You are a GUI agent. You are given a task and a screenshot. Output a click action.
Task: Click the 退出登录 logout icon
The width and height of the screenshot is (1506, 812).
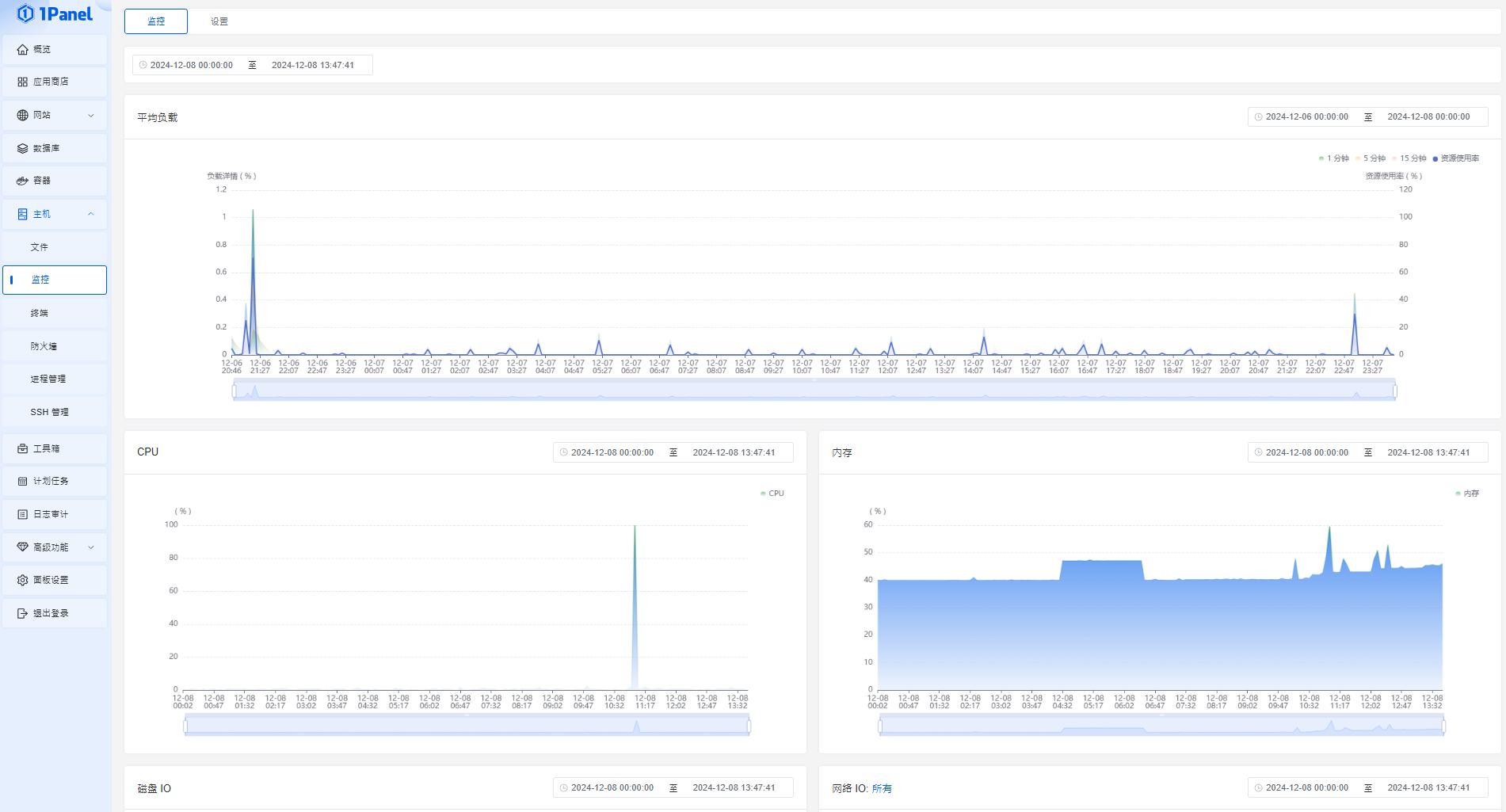tap(22, 613)
